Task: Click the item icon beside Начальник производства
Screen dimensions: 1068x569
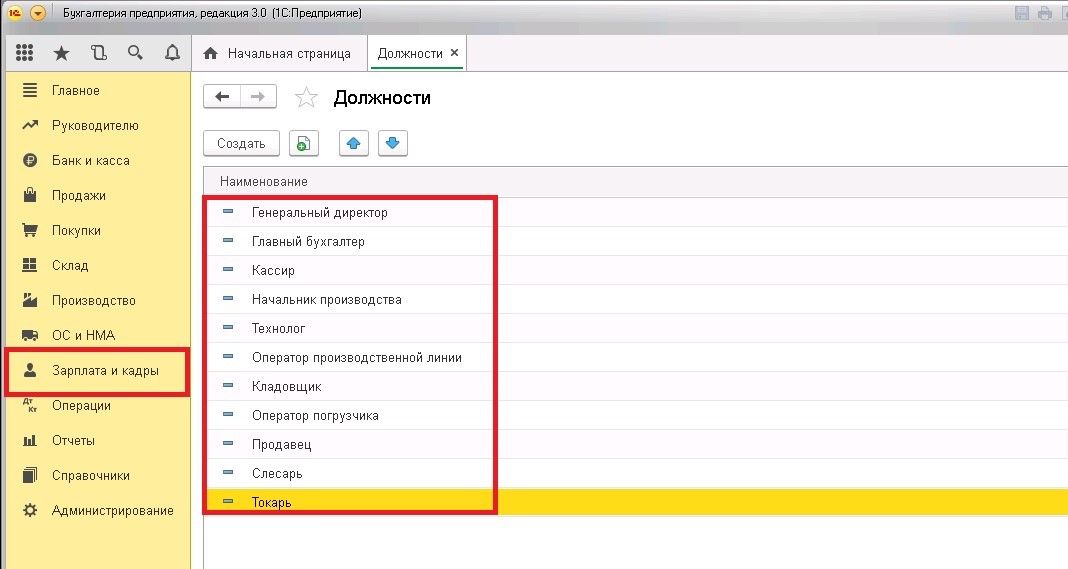Action: (x=228, y=298)
